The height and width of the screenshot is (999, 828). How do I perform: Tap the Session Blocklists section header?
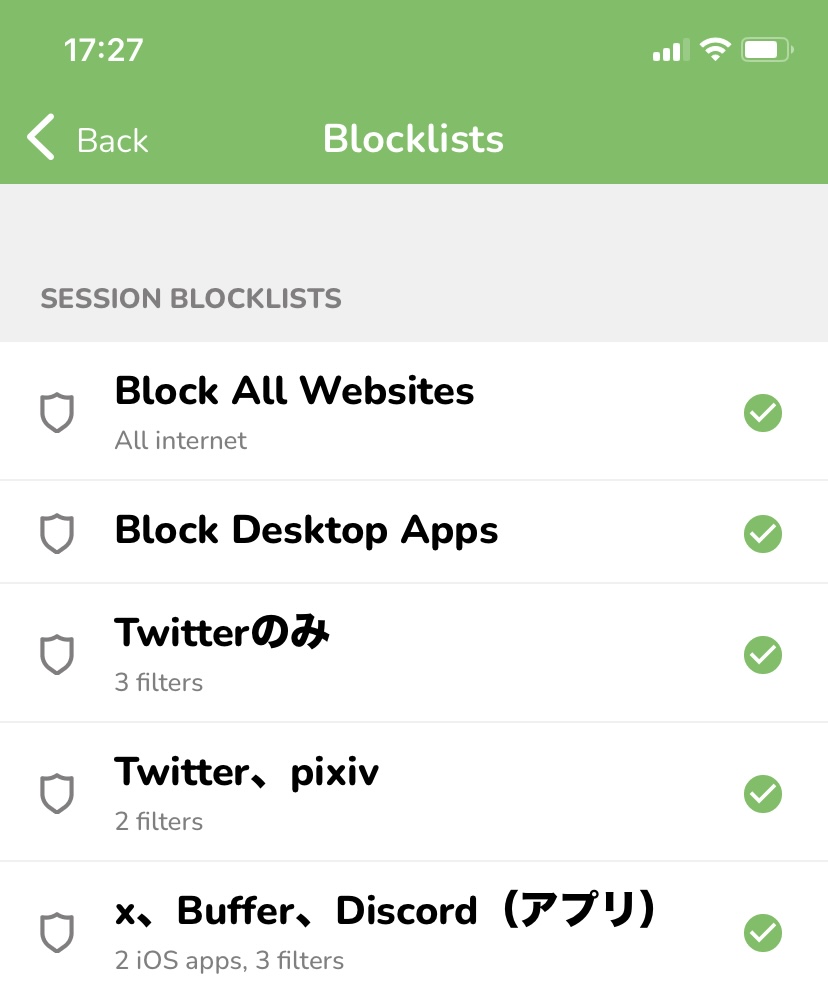(191, 299)
